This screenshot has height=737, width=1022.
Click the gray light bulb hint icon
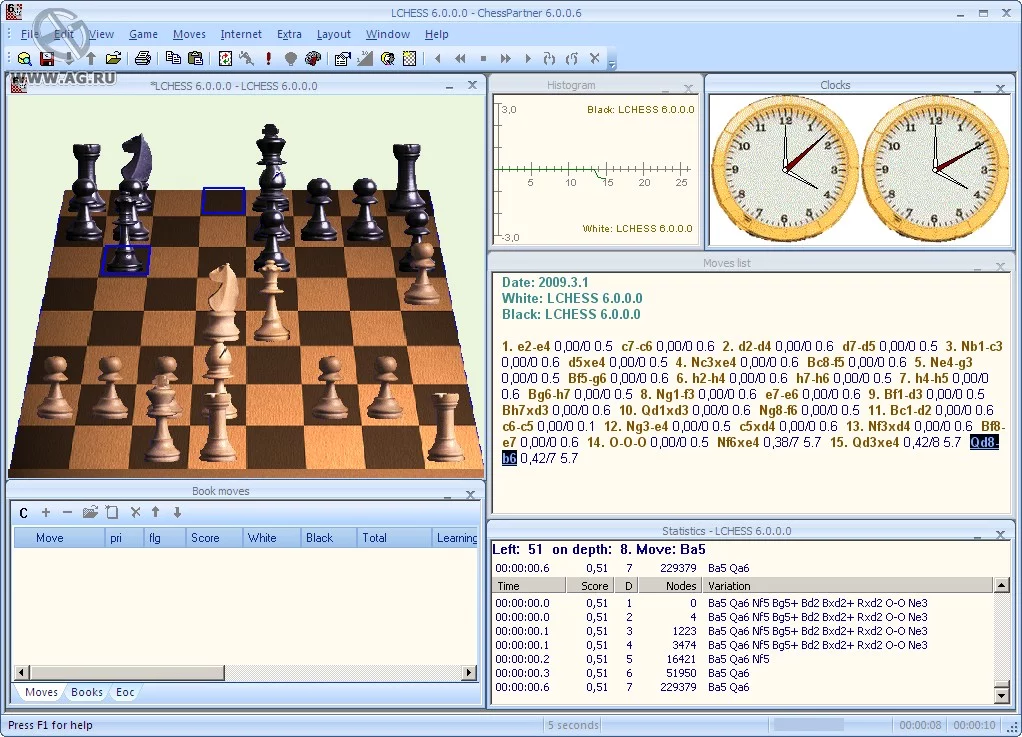291,59
